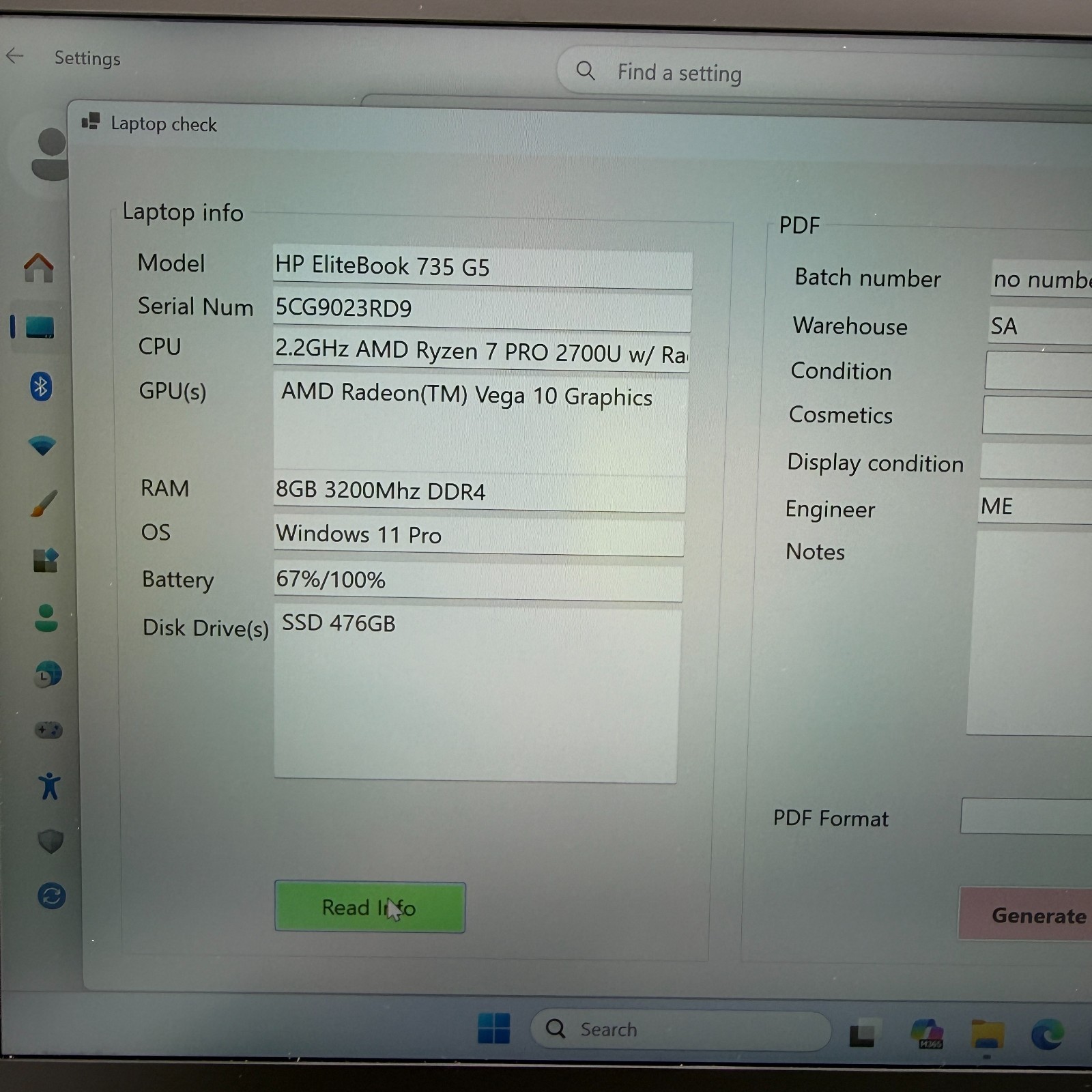Click the Settings back arrow
The width and height of the screenshot is (1092, 1092).
[14, 56]
